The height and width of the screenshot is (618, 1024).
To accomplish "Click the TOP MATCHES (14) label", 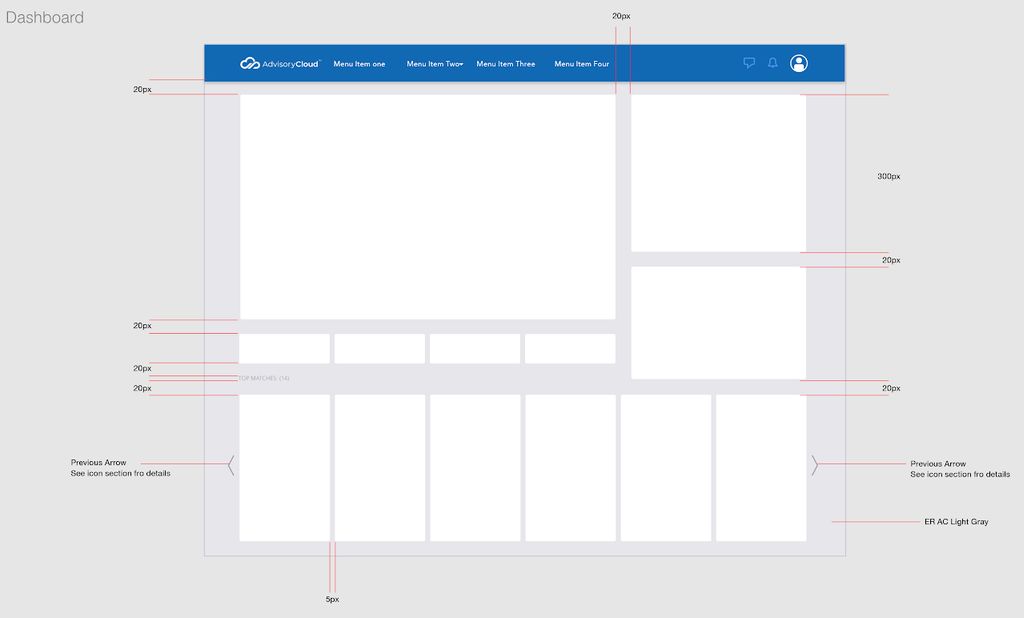I will point(262,378).
